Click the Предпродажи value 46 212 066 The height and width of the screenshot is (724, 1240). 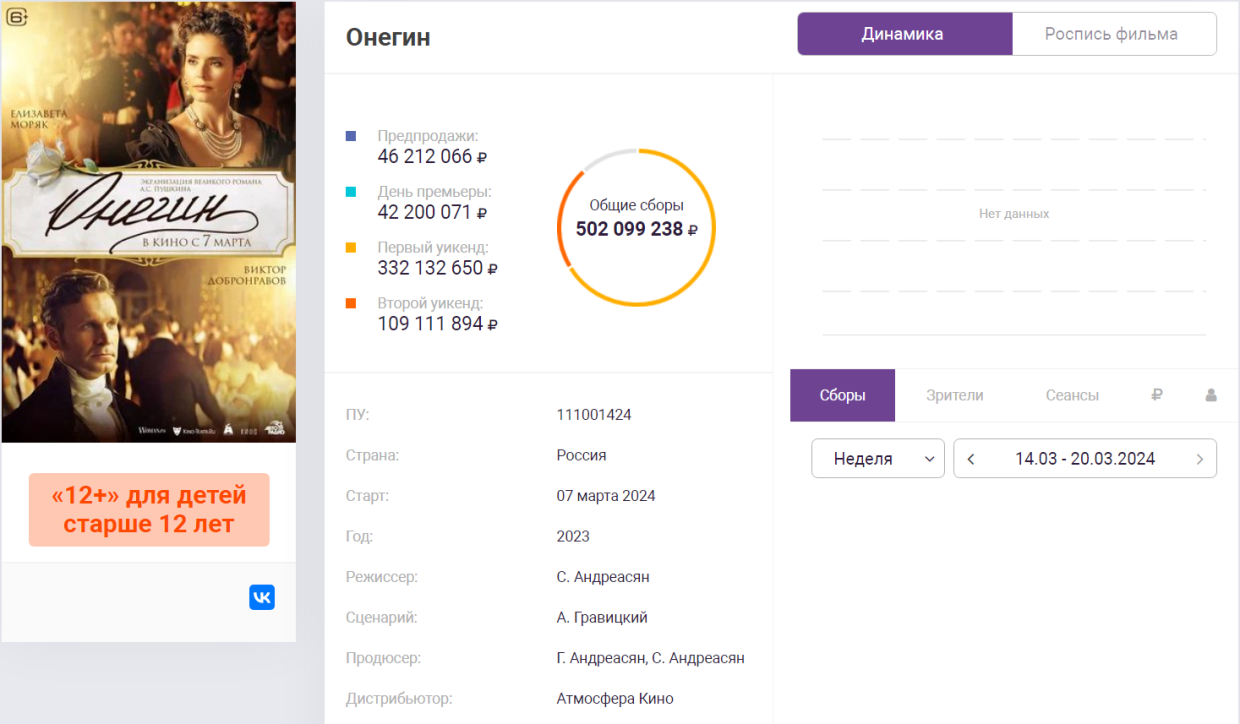432,156
